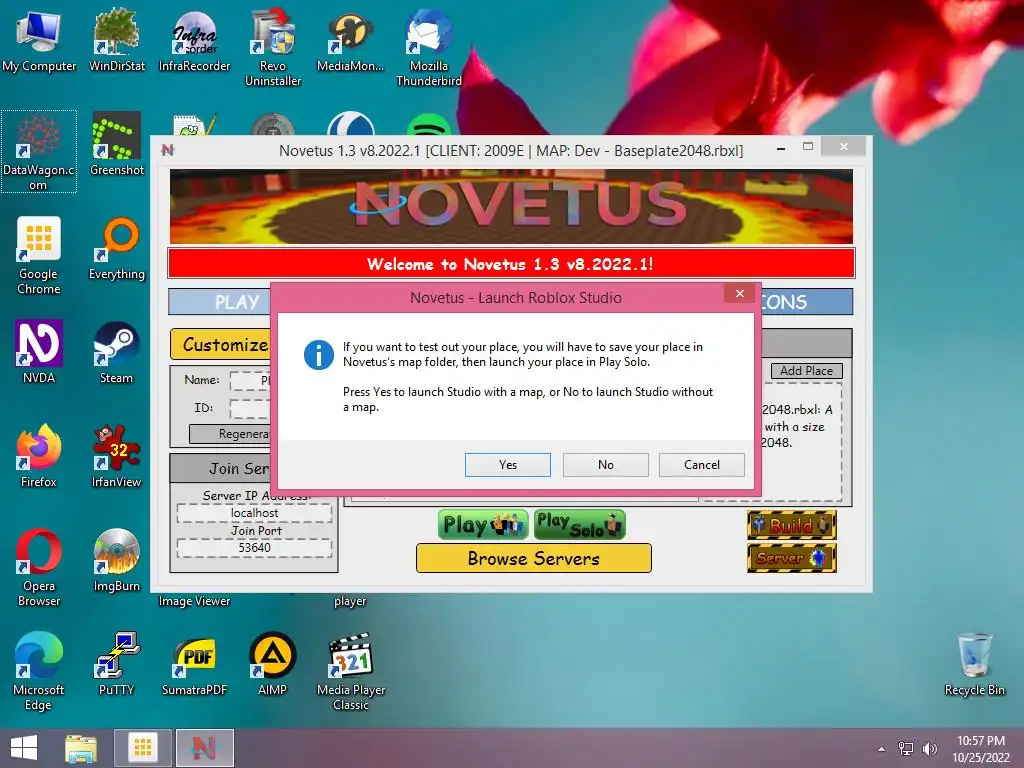Click No to launch Studio without map
The width and height of the screenshot is (1024, 768).
click(605, 465)
